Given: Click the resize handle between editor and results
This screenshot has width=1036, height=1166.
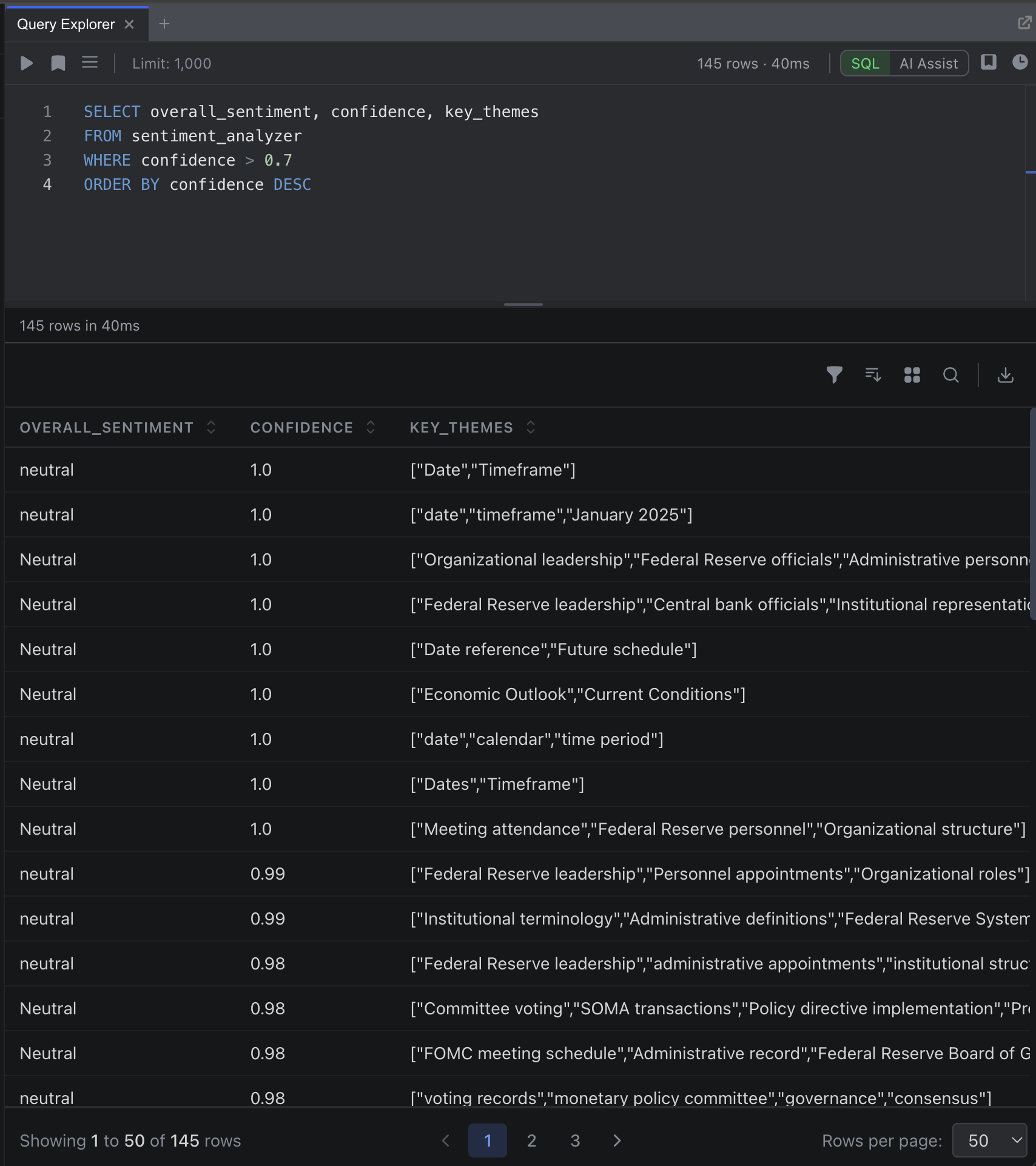Looking at the screenshot, I should [x=523, y=305].
